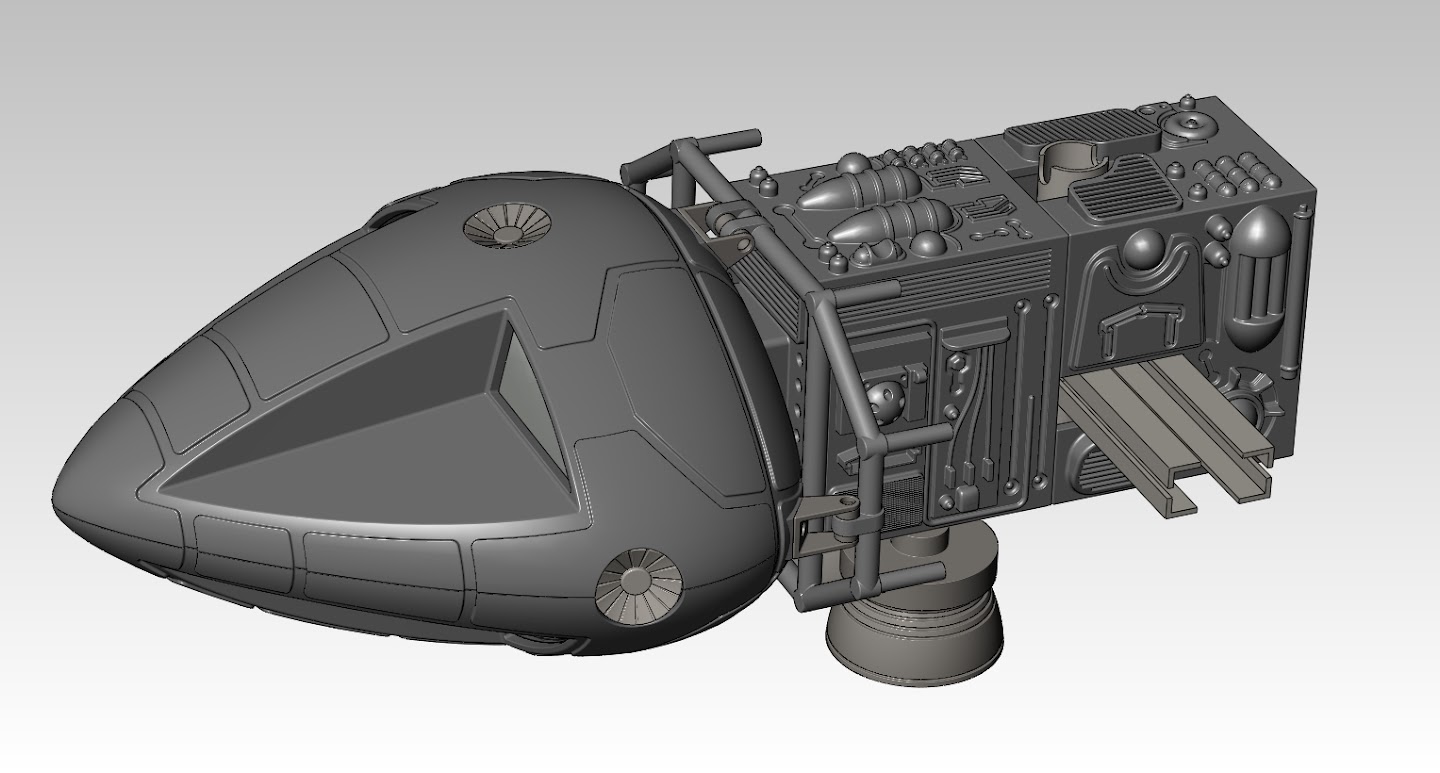
Task: Select the open cylindrical cup on module top
Action: click(1070, 169)
